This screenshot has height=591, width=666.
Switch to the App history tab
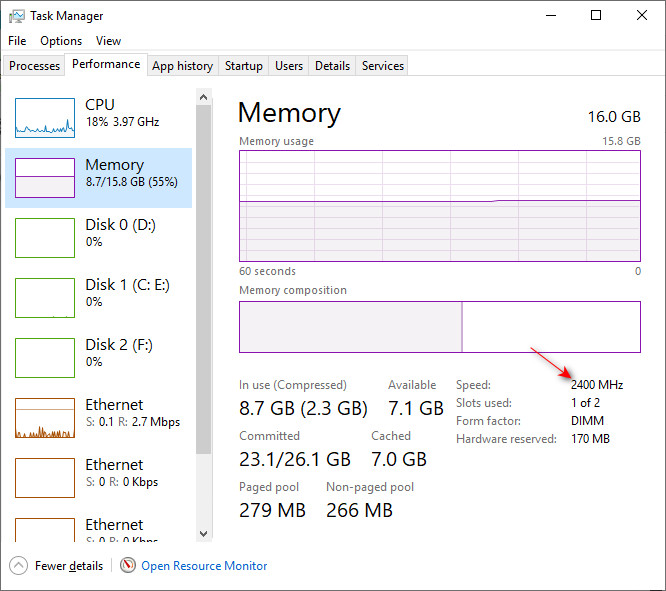(182, 66)
